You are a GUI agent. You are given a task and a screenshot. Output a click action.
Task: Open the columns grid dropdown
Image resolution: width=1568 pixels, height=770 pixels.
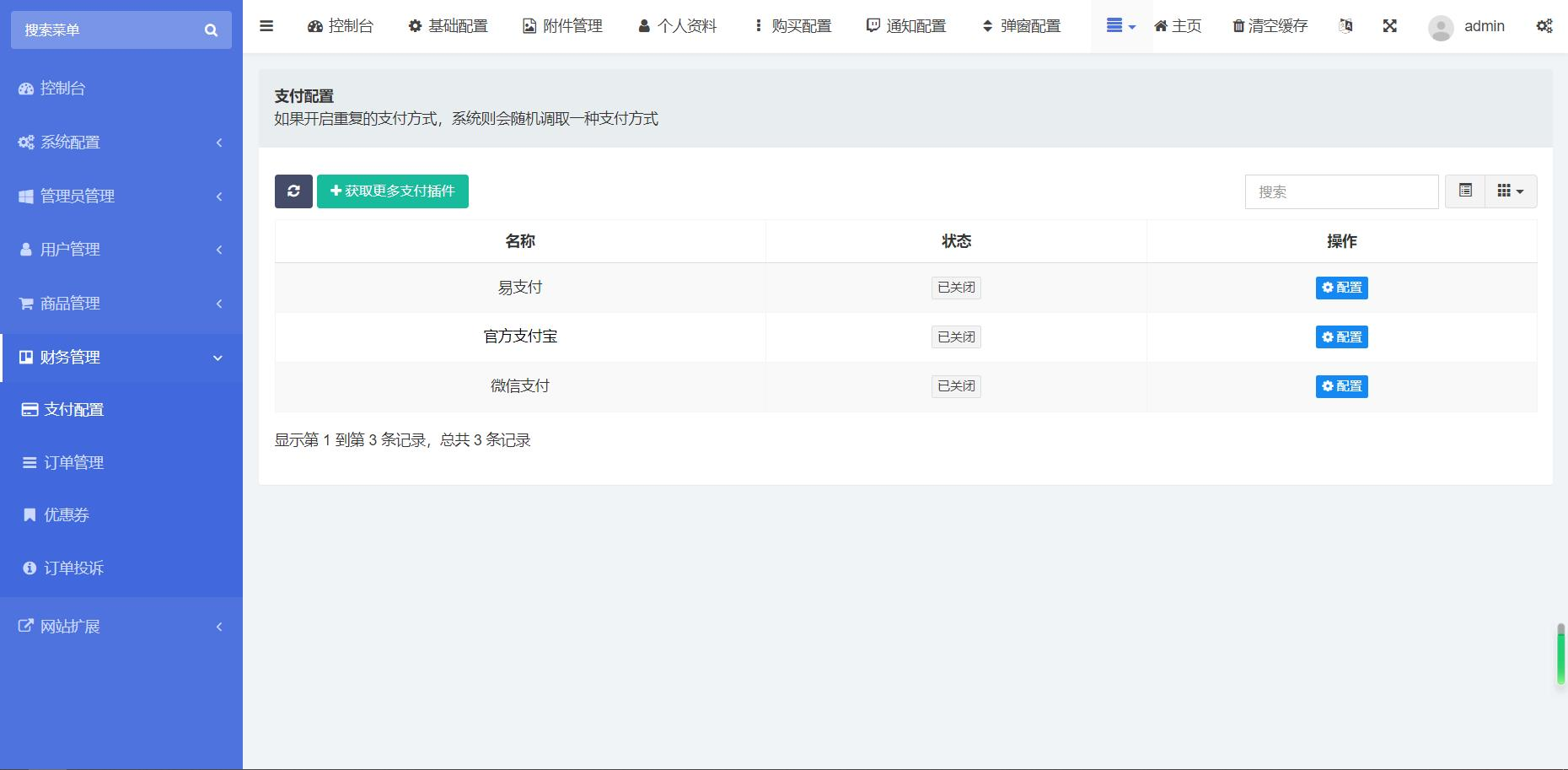1511,191
